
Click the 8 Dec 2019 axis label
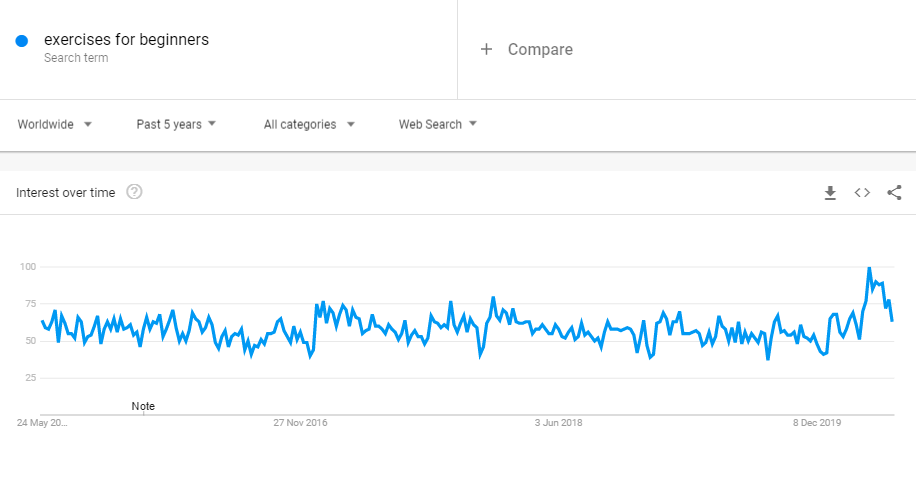click(x=817, y=423)
